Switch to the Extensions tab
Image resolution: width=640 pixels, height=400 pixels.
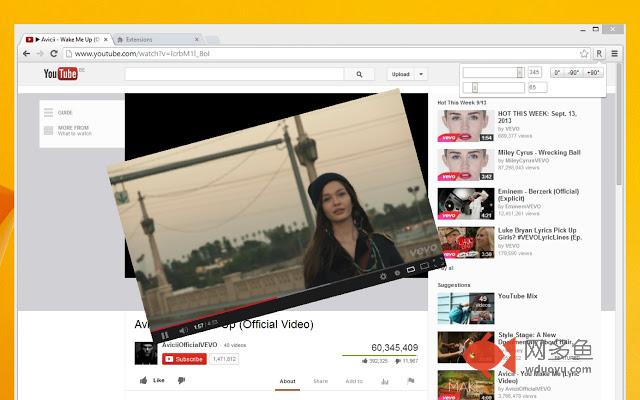[x=157, y=40]
